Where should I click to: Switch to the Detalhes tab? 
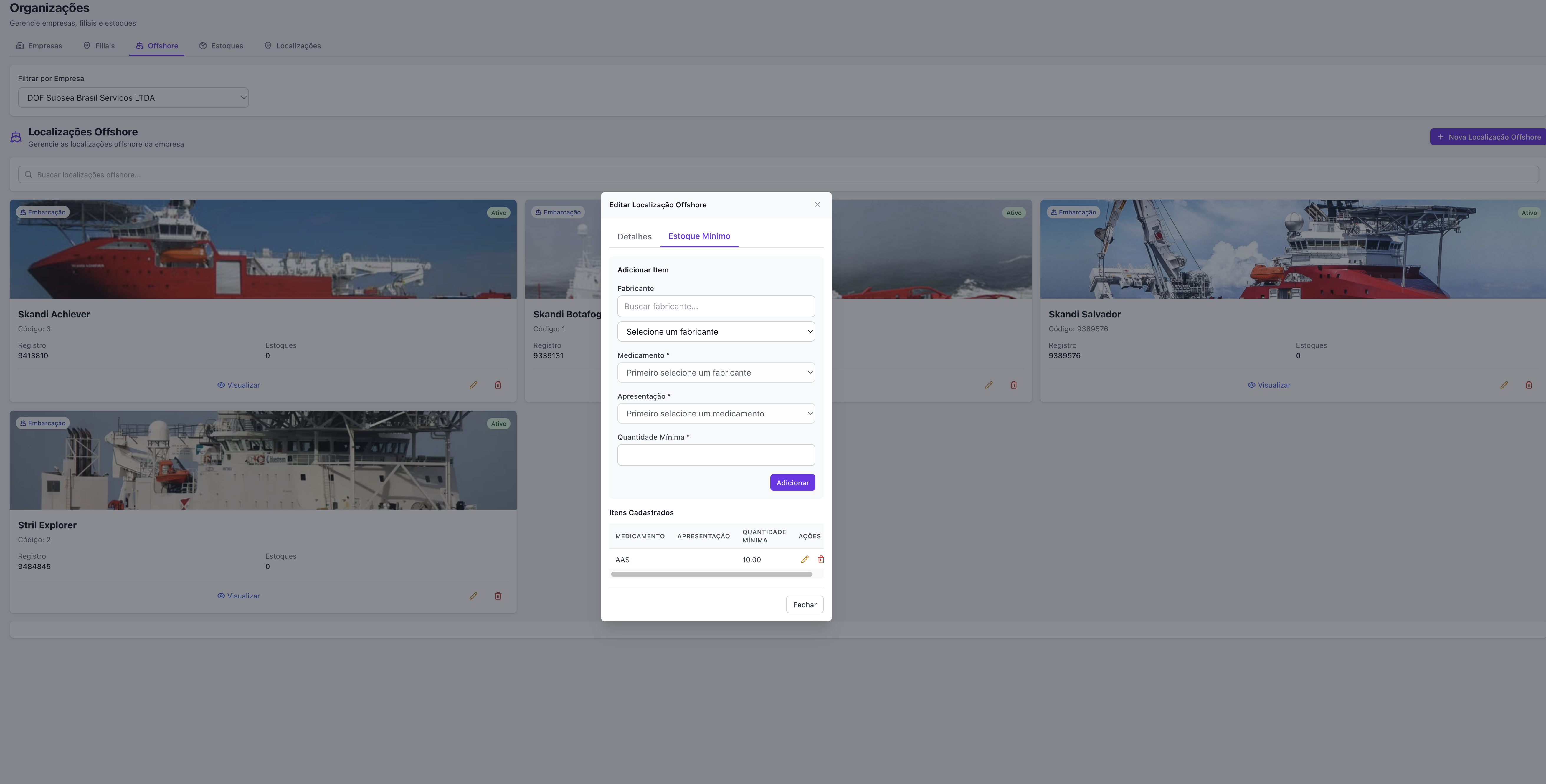[x=634, y=236]
